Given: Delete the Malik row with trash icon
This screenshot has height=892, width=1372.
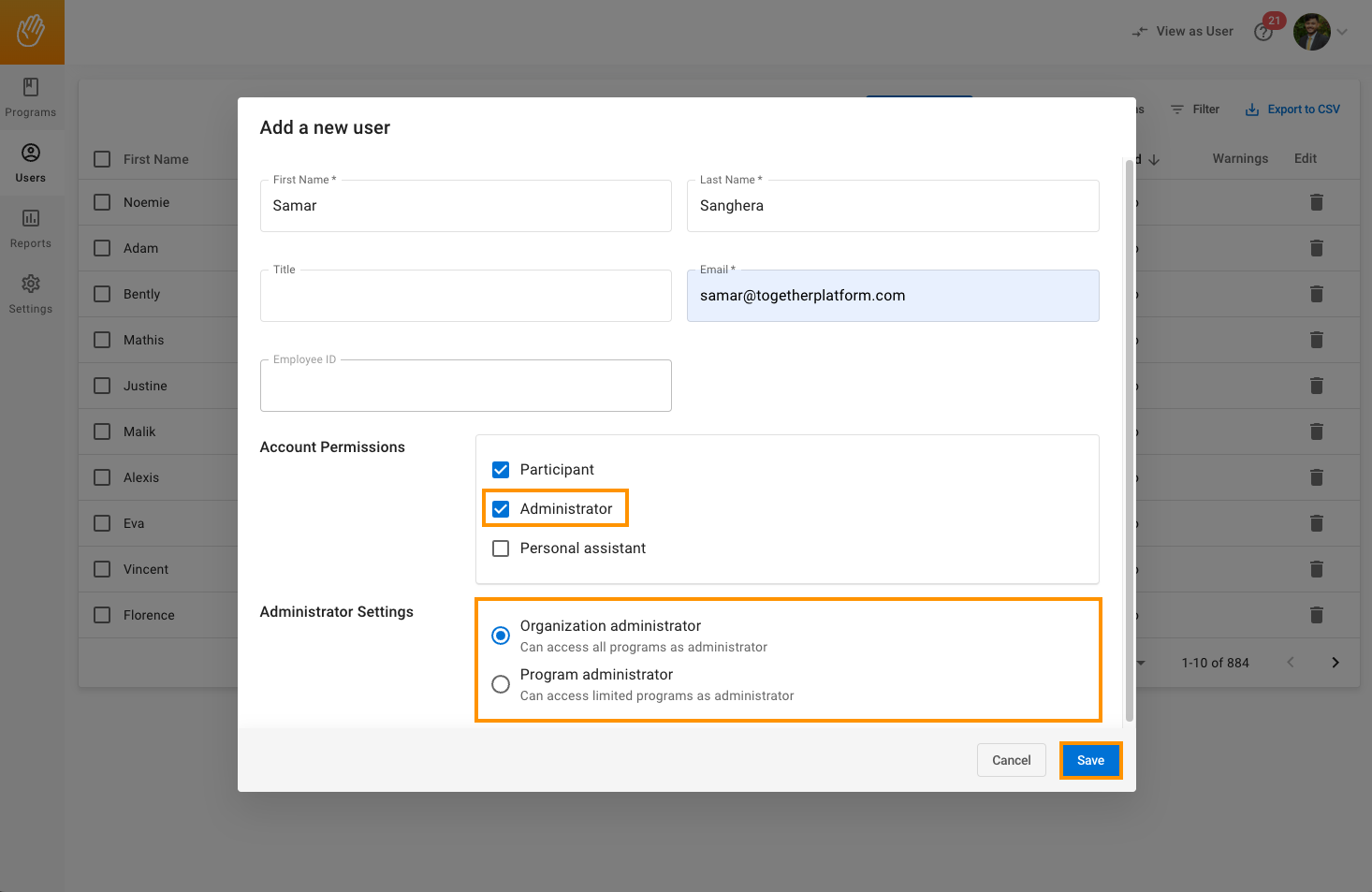Looking at the screenshot, I should point(1317,431).
